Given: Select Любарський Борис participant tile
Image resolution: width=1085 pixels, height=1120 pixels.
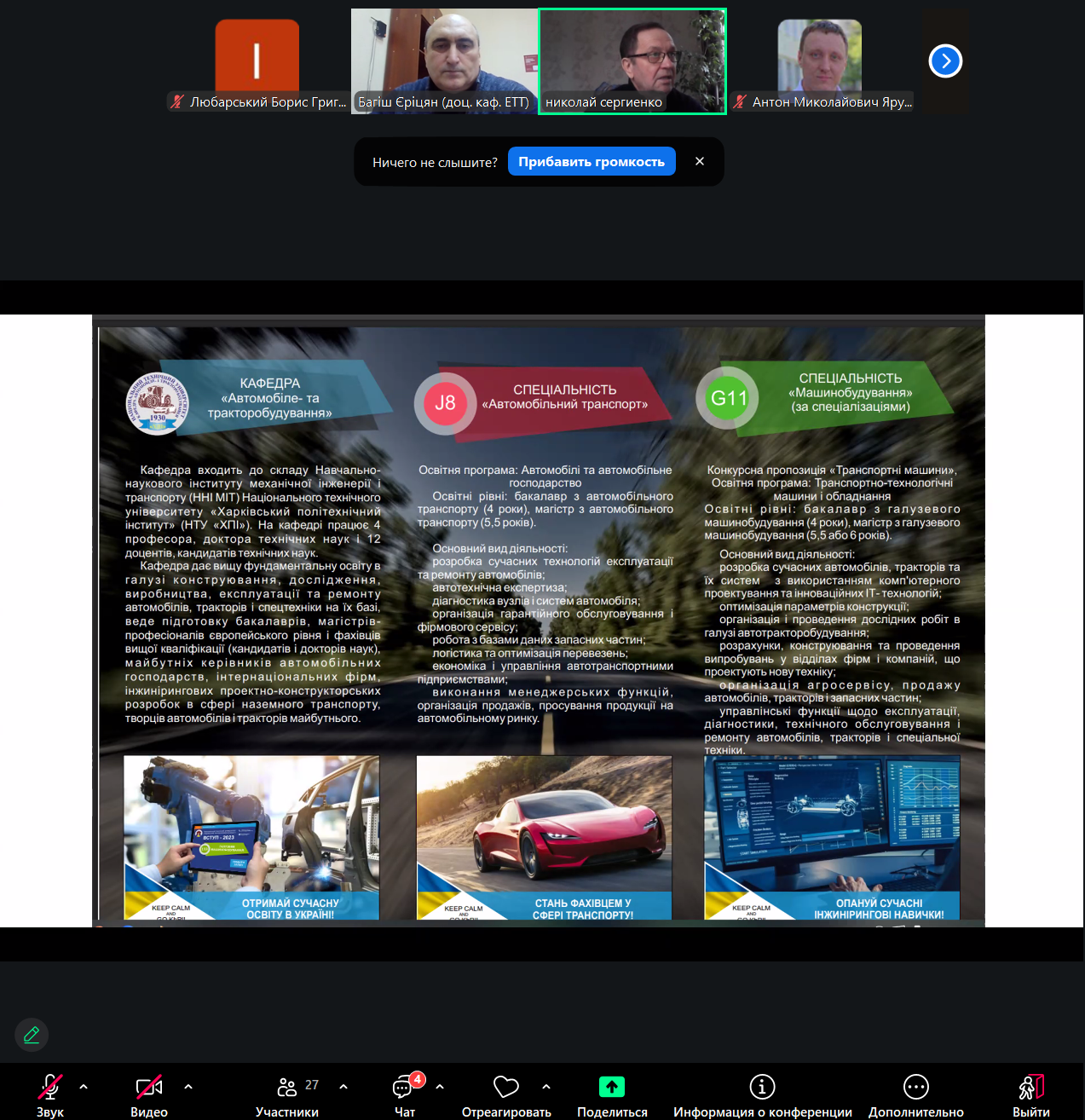Looking at the screenshot, I should (x=257, y=61).
